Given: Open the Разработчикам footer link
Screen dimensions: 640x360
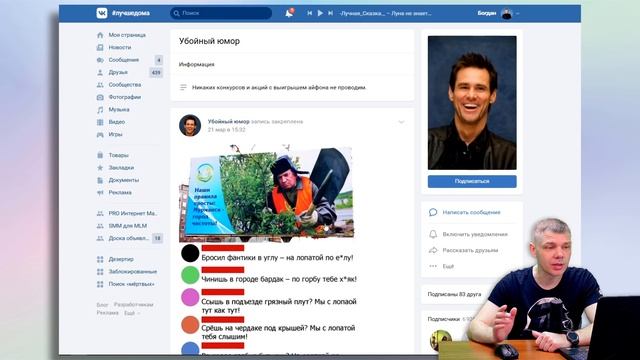Looking at the screenshot, I should (x=133, y=304).
